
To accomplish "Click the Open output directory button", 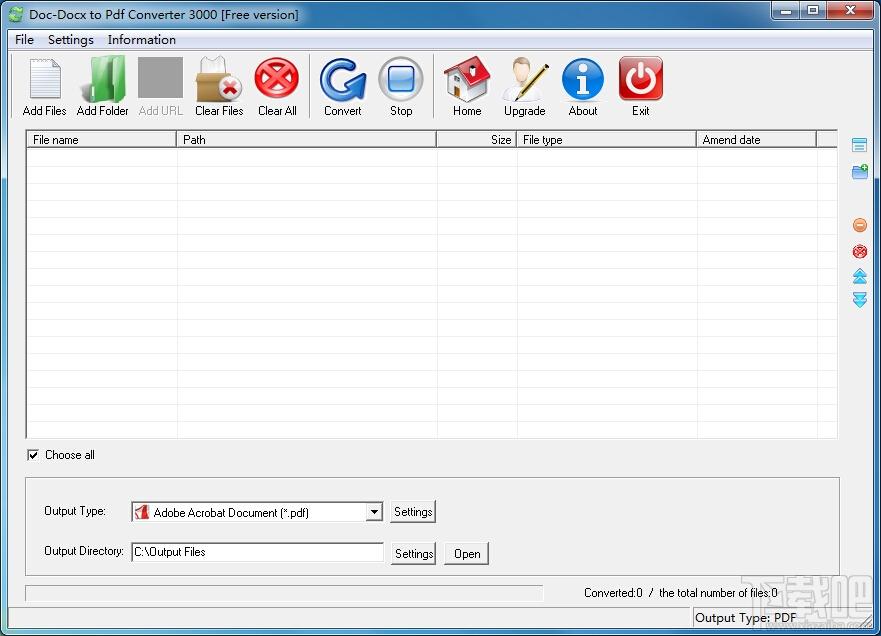I will point(466,553).
